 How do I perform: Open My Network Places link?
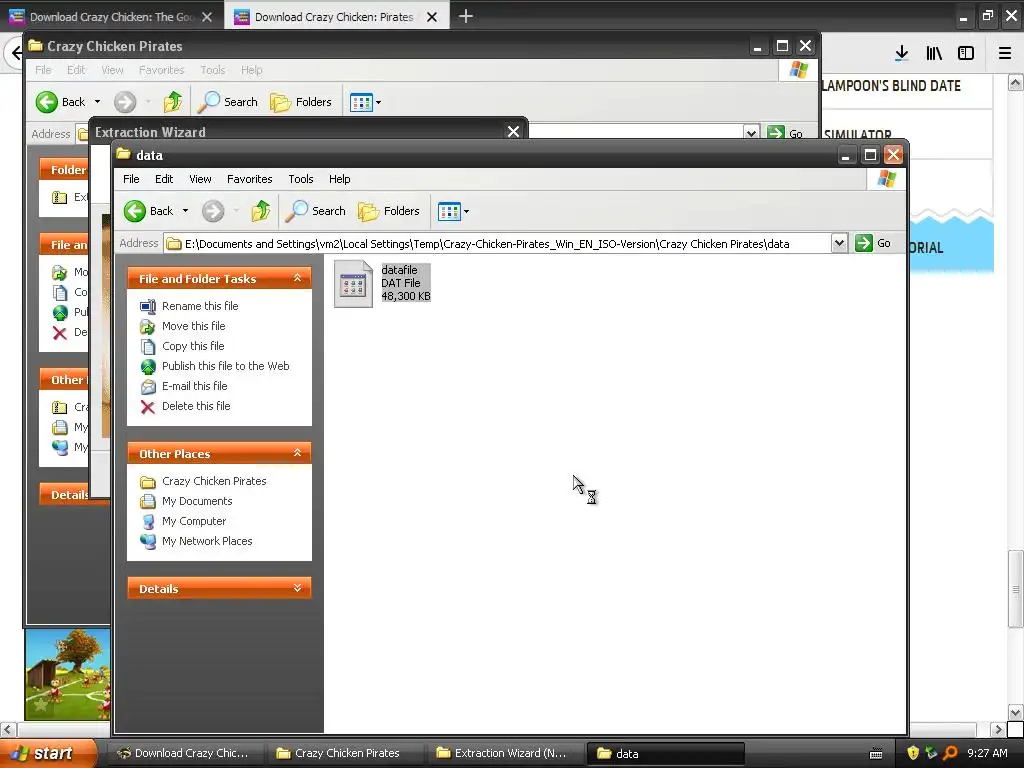coord(207,541)
